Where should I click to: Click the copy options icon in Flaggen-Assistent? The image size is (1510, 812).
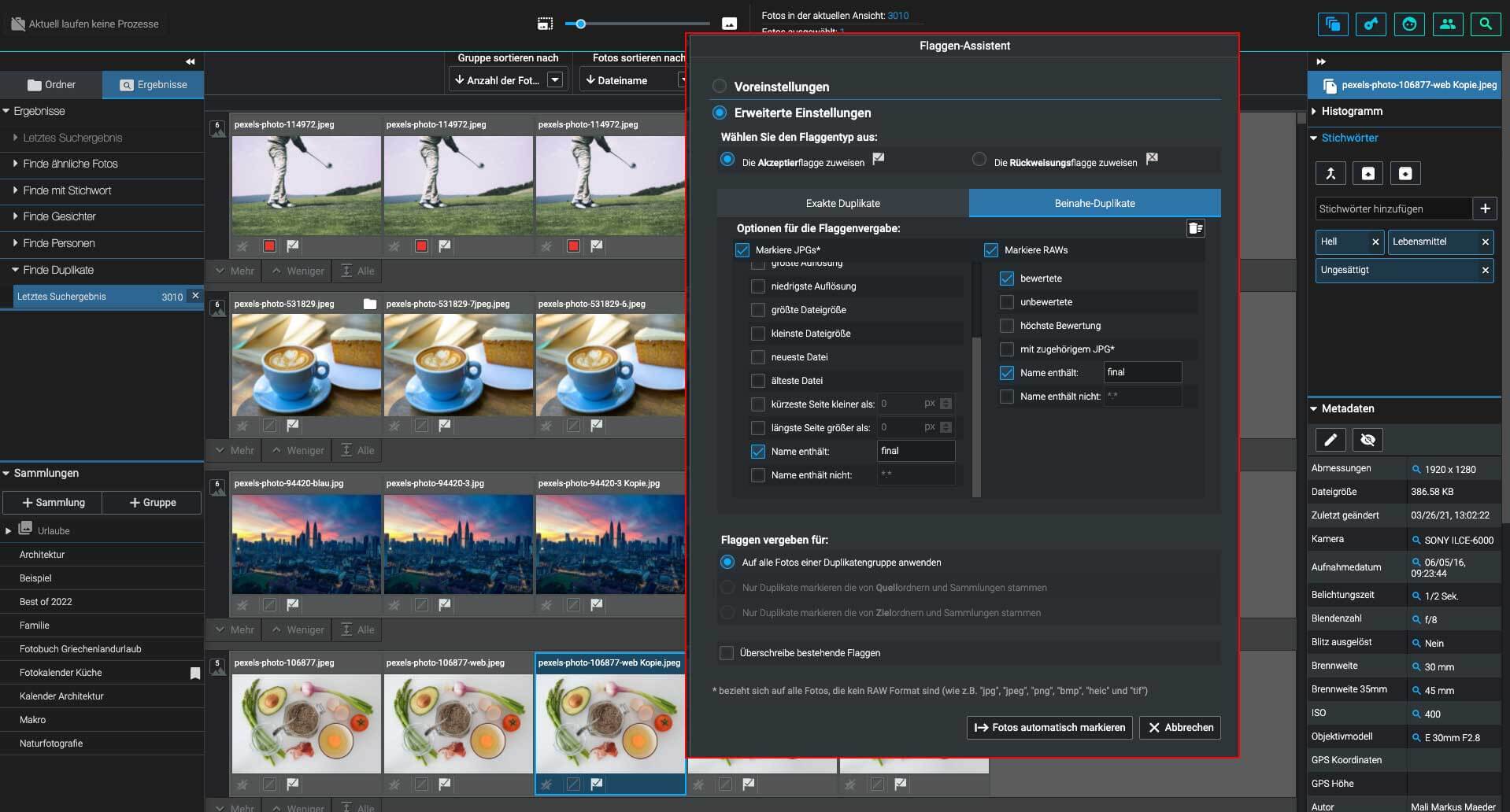[x=1195, y=228]
